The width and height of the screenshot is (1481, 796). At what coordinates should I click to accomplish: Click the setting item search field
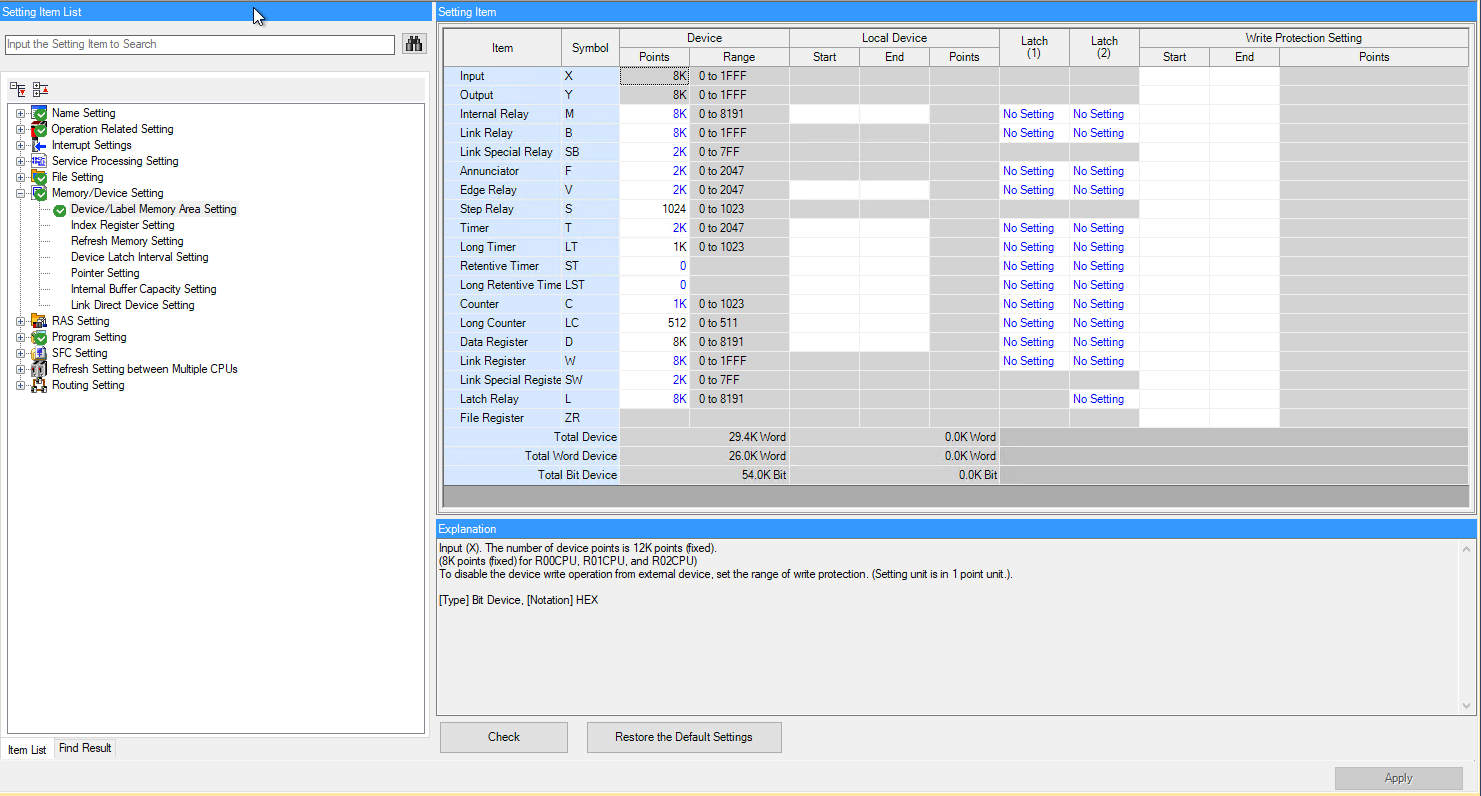pos(200,44)
